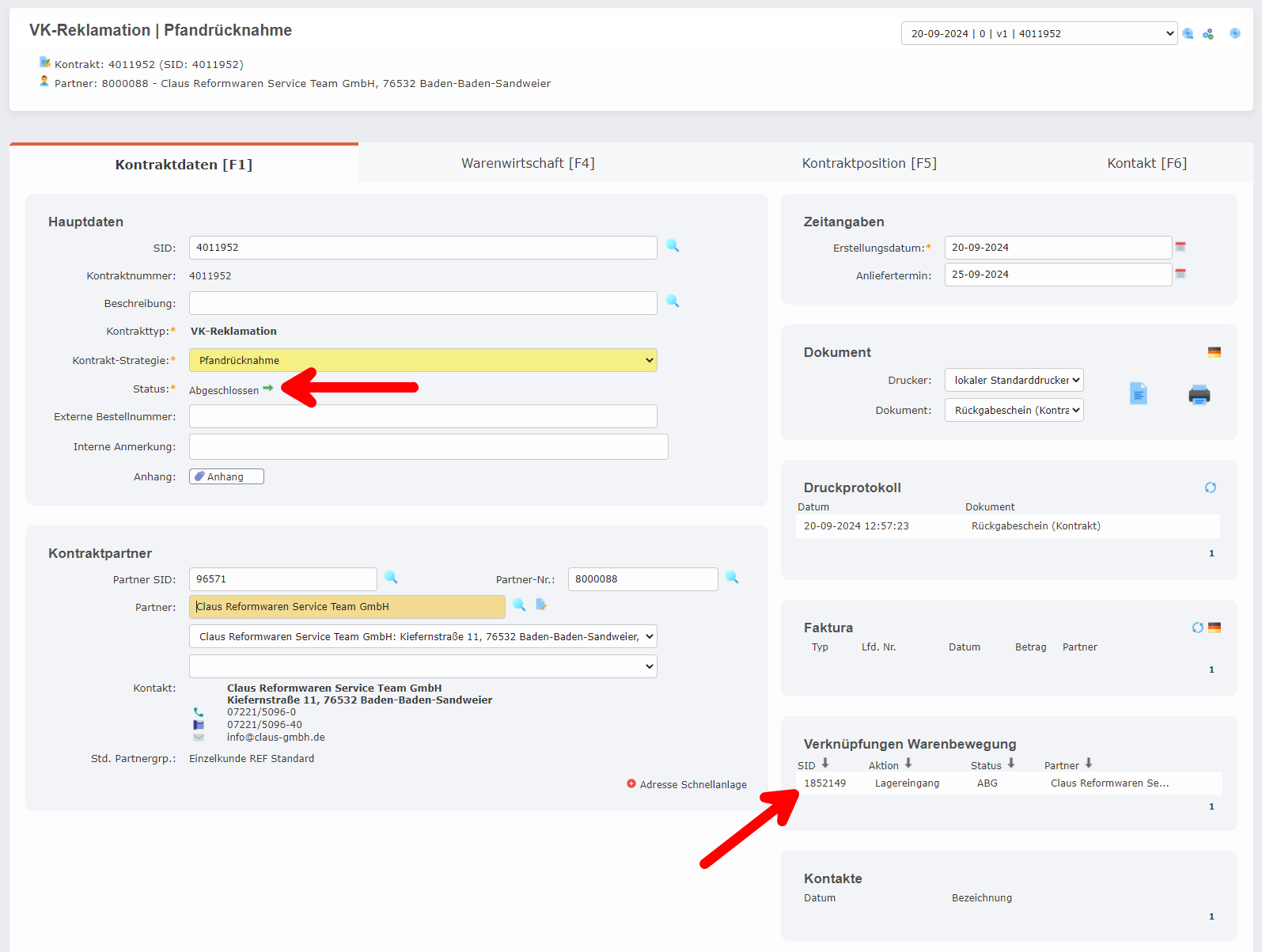Click the Erstellungsdatum date field

[x=1058, y=248]
